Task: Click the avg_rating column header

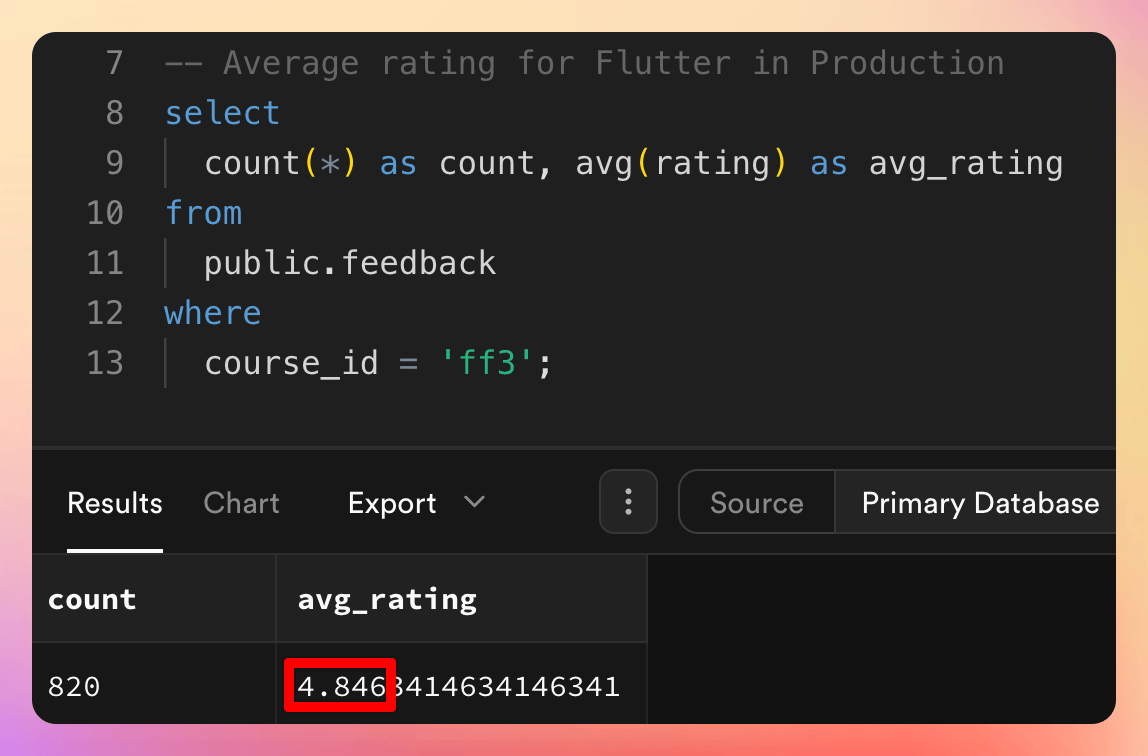Action: point(387,599)
